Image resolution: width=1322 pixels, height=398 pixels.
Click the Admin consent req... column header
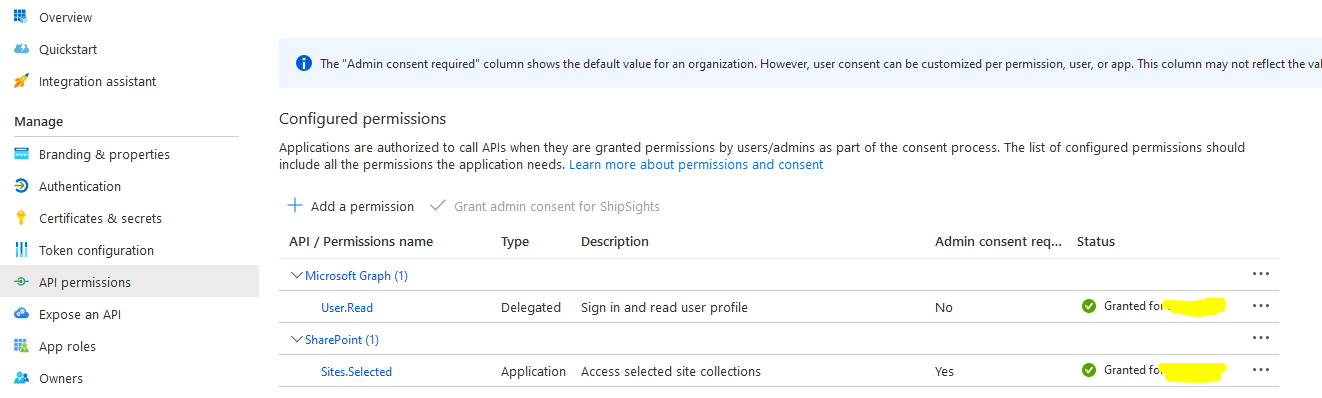tap(997, 241)
